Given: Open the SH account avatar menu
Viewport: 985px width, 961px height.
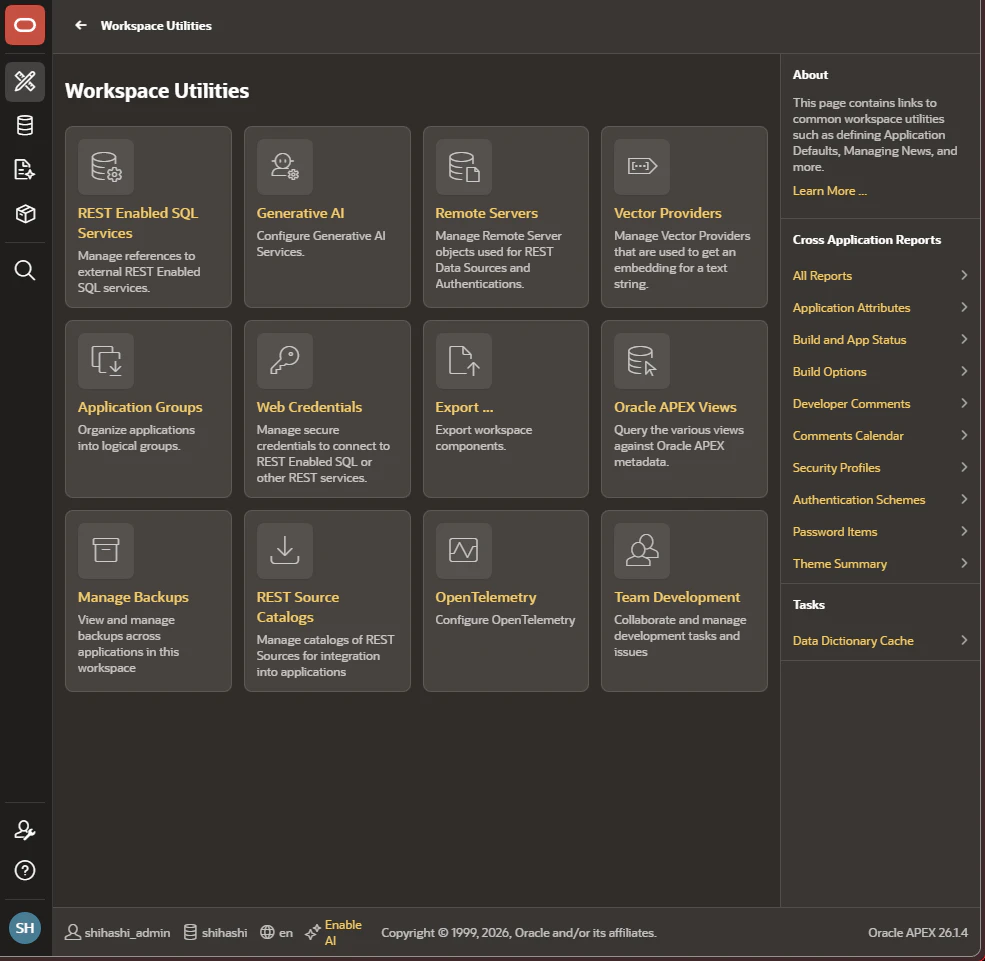Looking at the screenshot, I should (25, 928).
